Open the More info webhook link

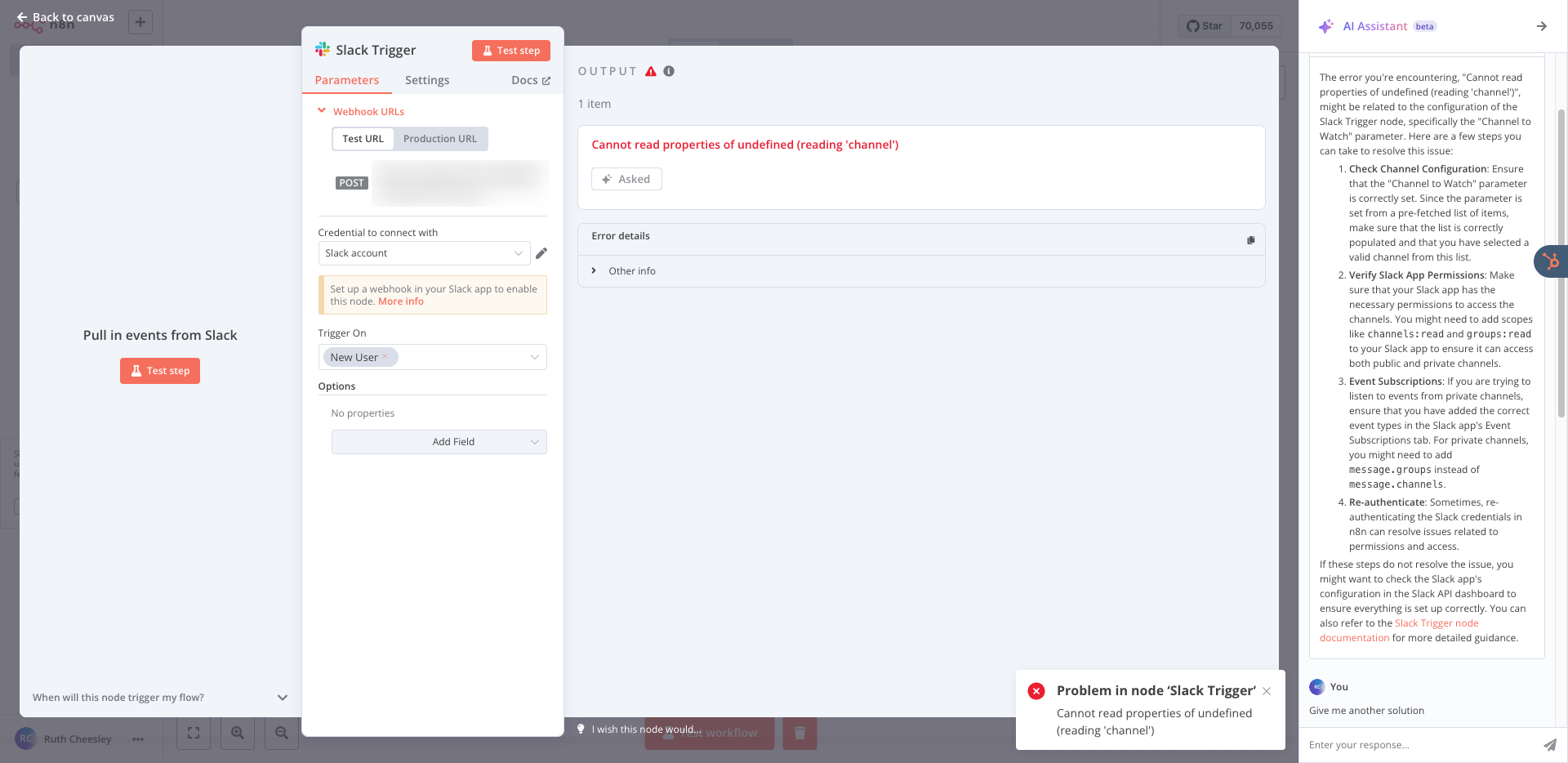click(401, 301)
